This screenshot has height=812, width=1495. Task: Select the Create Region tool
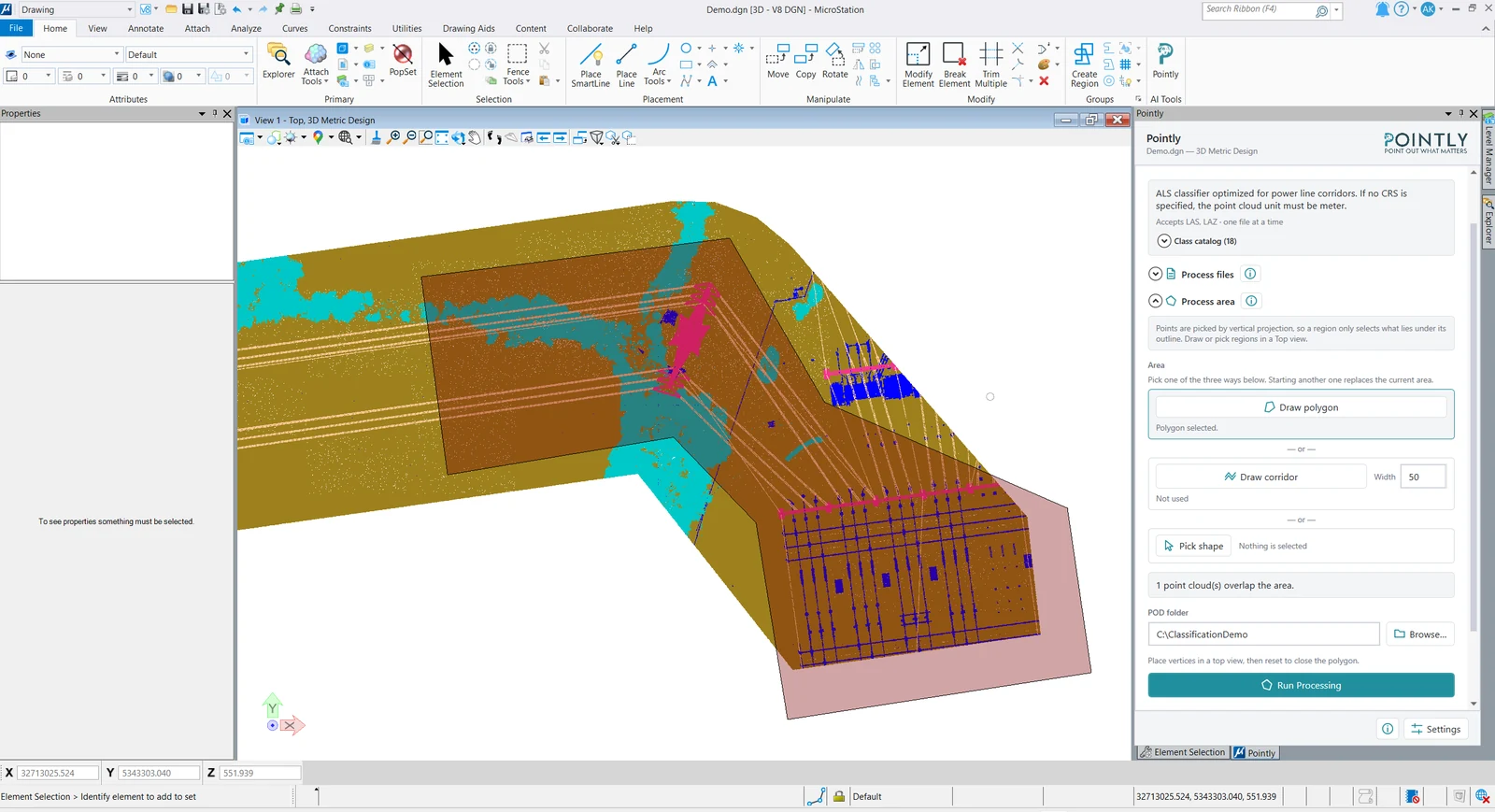point(1084,65)
